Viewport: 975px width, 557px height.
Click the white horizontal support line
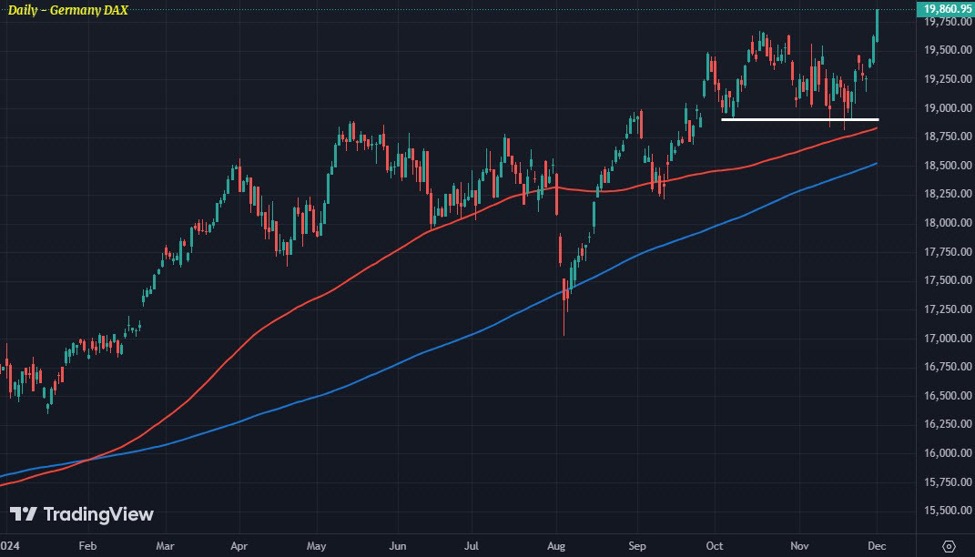click(800, 119)
